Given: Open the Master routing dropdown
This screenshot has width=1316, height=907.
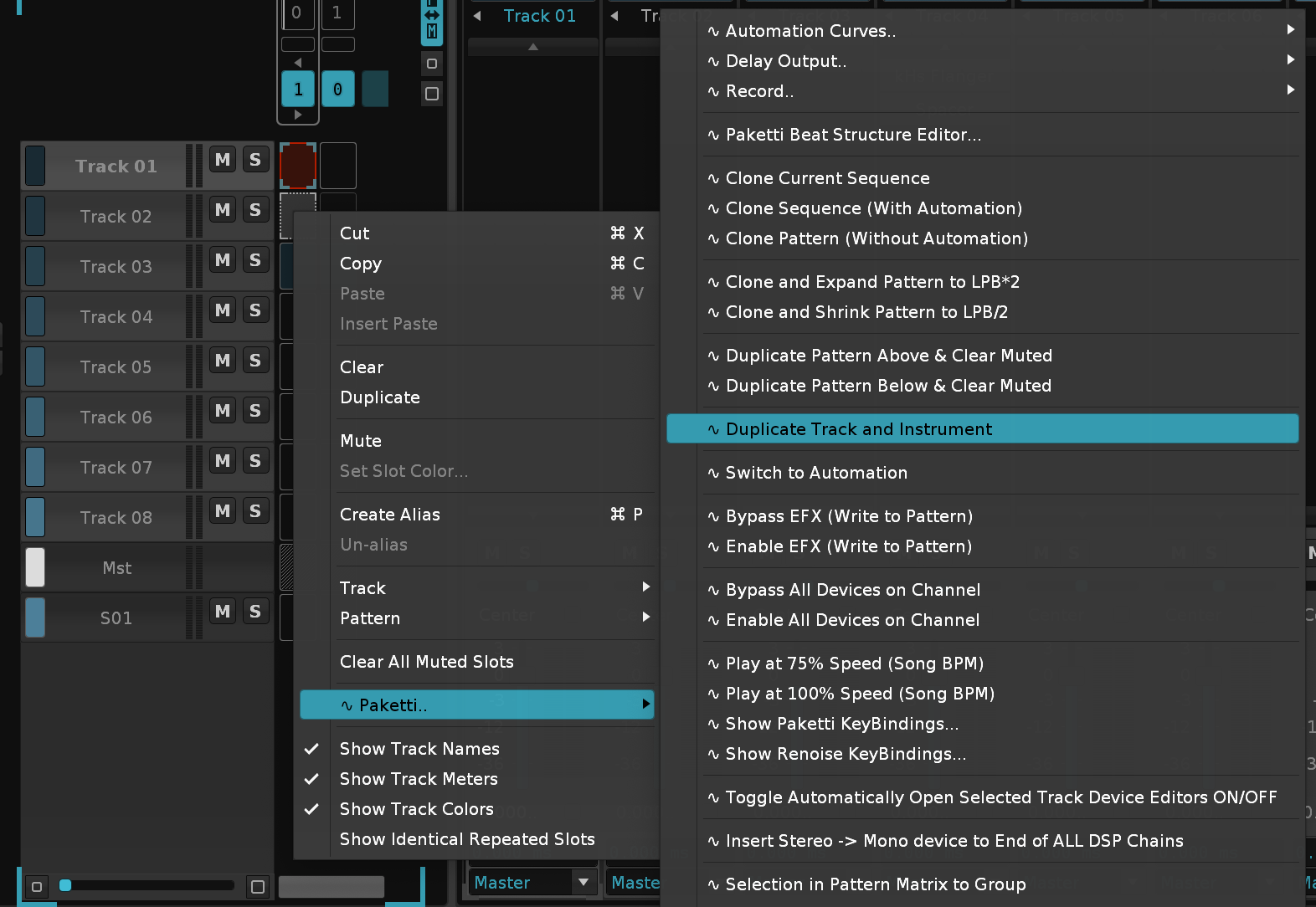Looking at the screenshot, I should pos(583,882).
